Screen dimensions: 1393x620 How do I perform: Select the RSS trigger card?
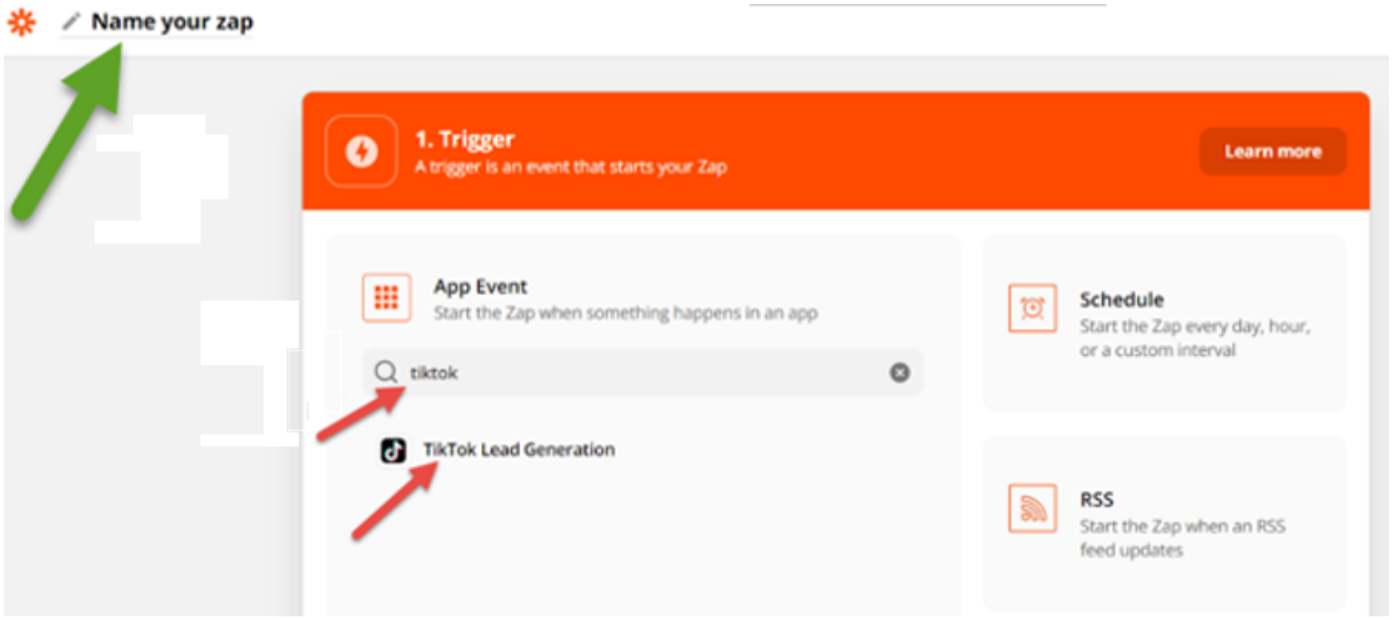tap(1165, 524)
